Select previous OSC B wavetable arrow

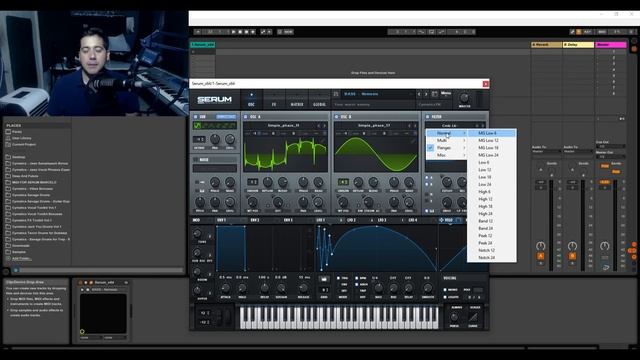pos(410,126)
